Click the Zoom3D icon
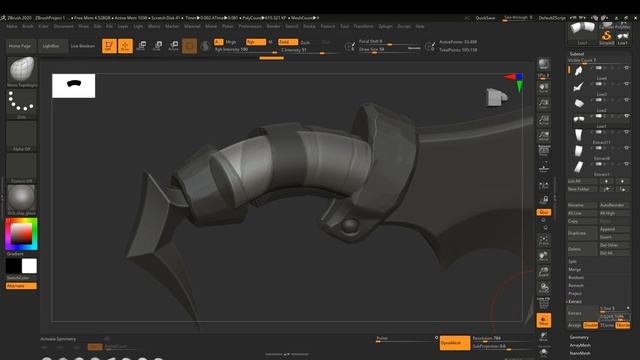The width and height of the screenshot is (640, 360). point(544,272)
